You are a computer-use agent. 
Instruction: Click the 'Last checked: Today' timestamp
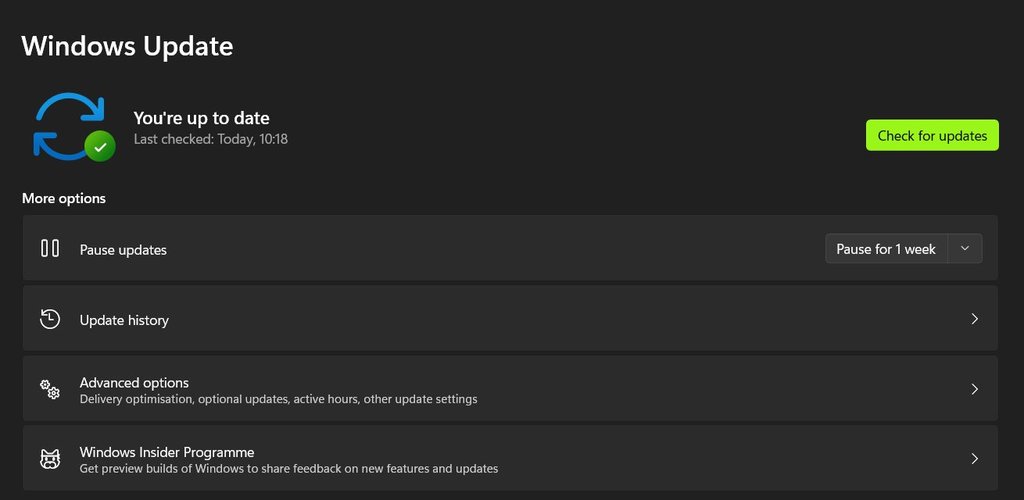click(x=210, y=139)
